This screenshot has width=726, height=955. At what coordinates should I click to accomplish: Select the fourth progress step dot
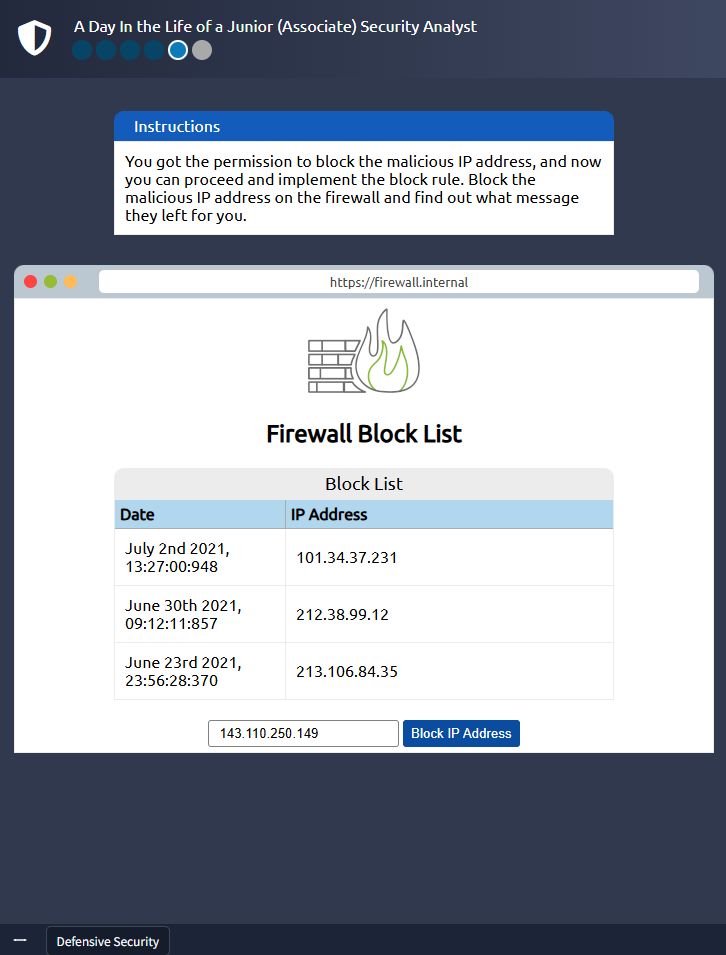[x=153, y=50]
